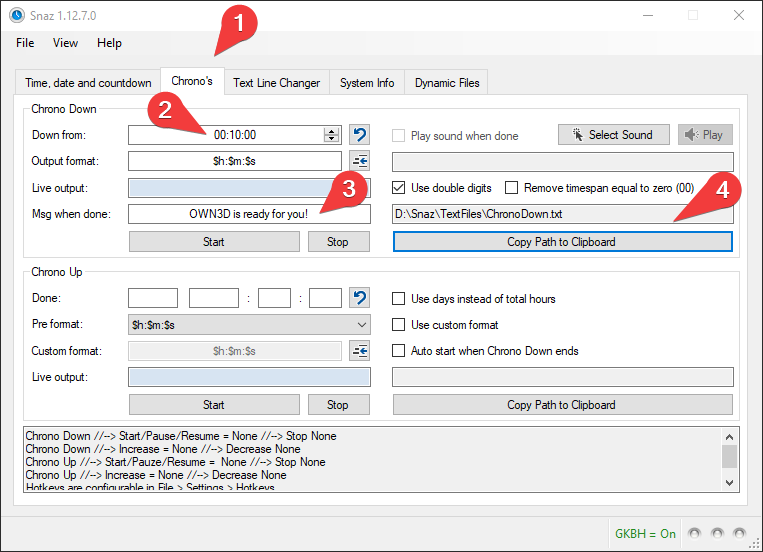Viewport: 763px width, 552px height.
Task: Open the Chrono Up custom format editor icon
Action: coord(360,351)
